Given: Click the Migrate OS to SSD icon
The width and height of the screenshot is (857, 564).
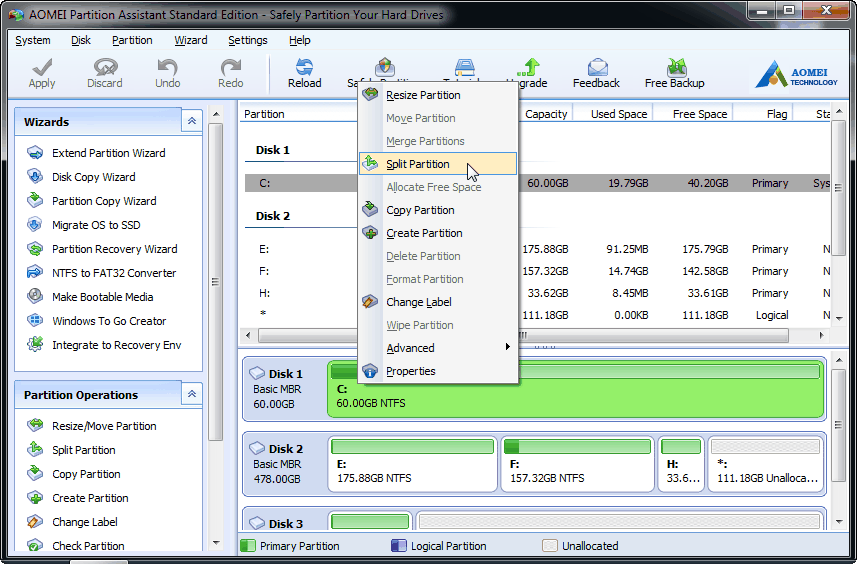Looking at the screenshot, I should (x=35, y=225).
